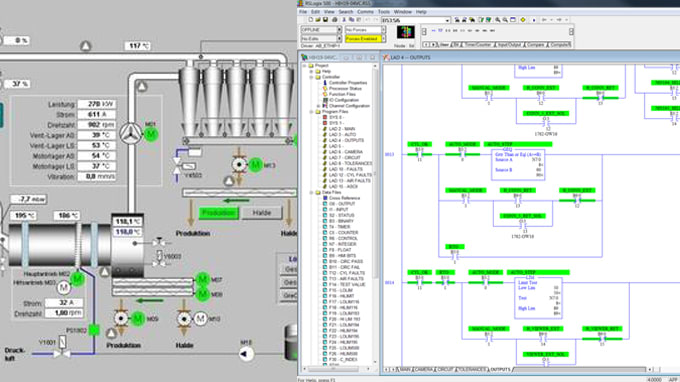Collapse the Controller folder node
The width and height of the screenshot is (680, 382).
point(311,77)
